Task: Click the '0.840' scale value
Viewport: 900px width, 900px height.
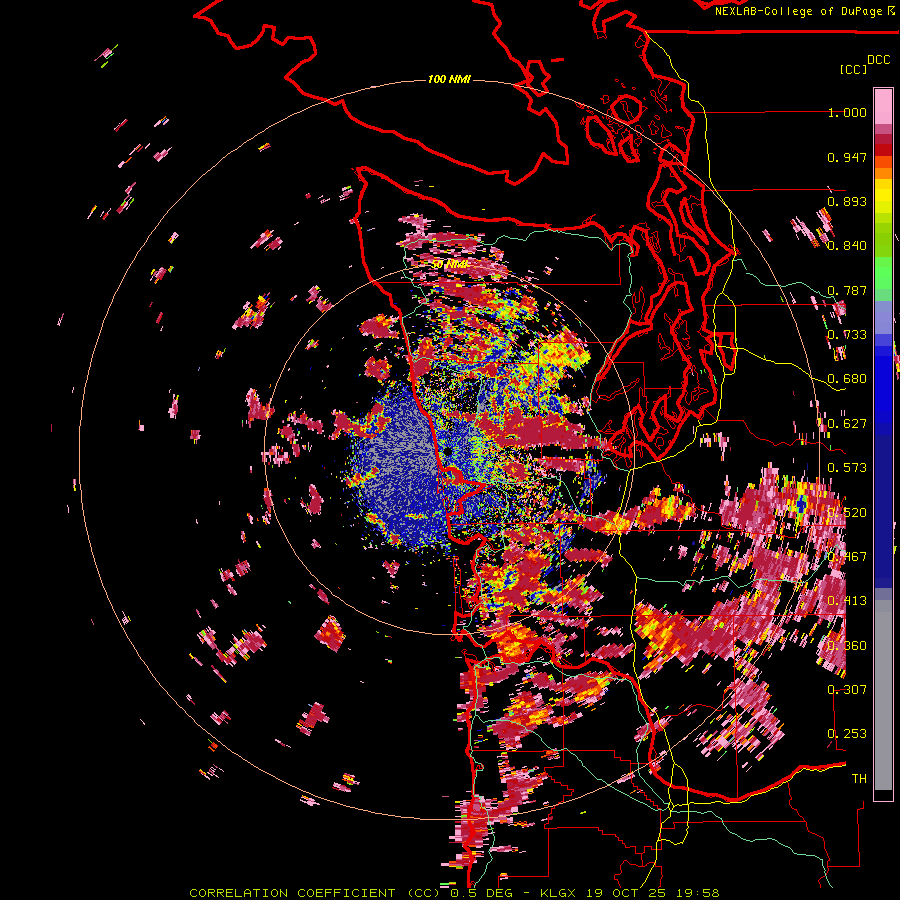Action: click(x=847, y=246)
